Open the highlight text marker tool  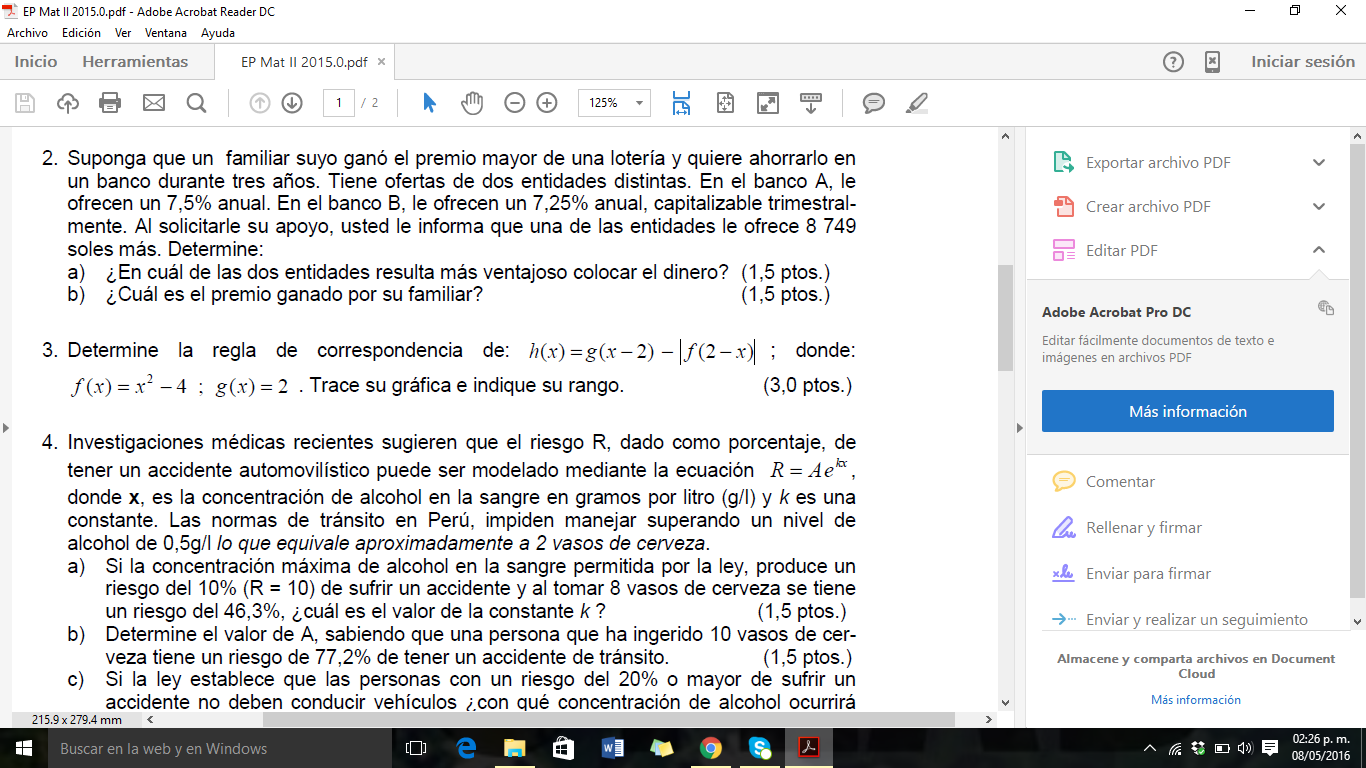tap(916, 103)
